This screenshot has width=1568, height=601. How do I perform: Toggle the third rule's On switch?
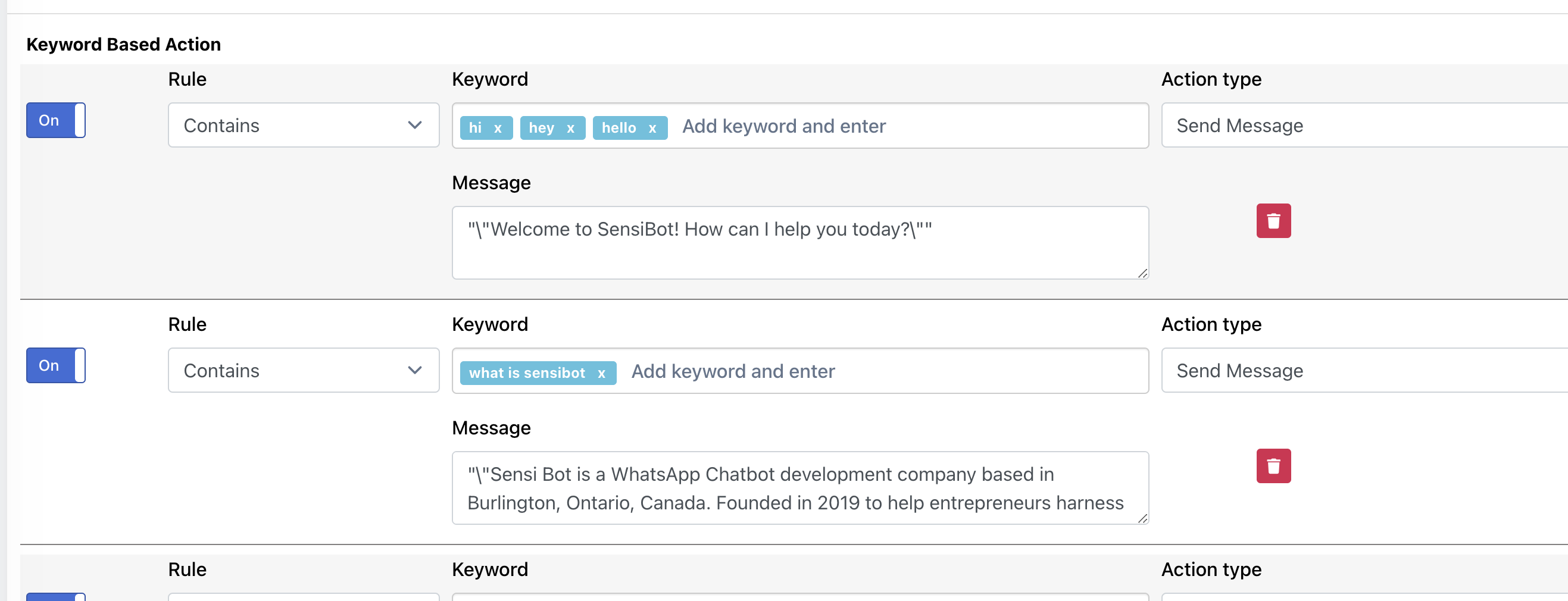[55, 597]
